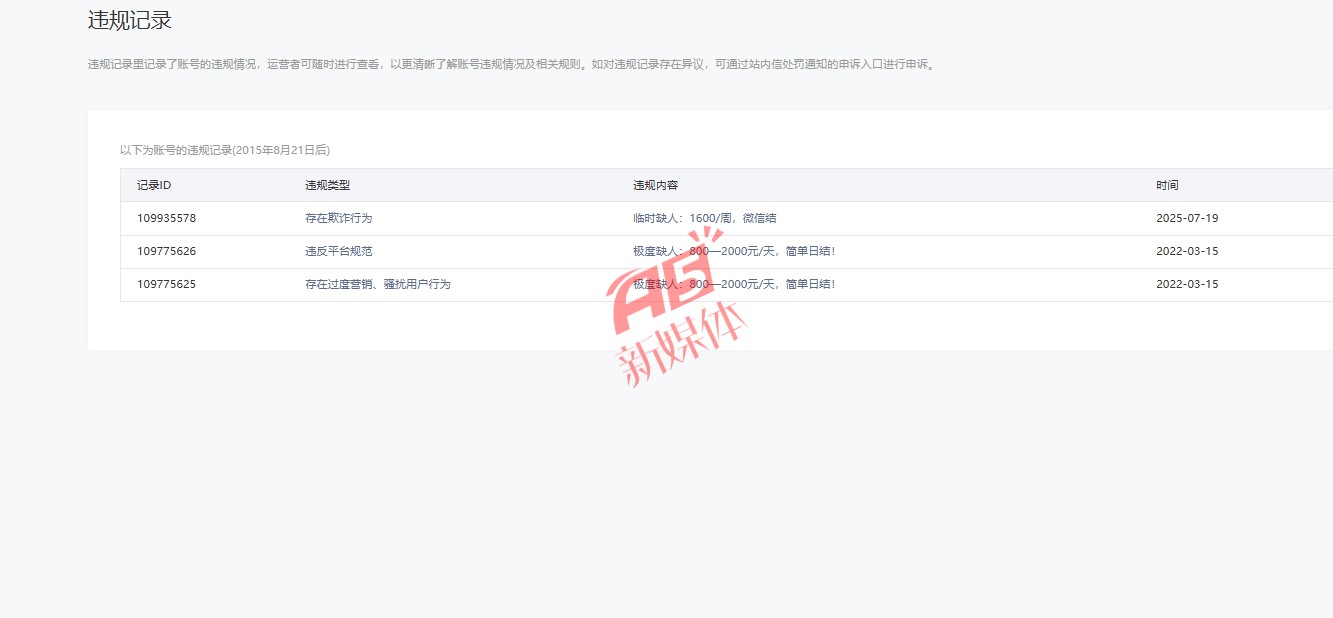Select the 记录ID column header
Image resolution: width=1333 pixels, height=618 pixels.
pos(154,185)
